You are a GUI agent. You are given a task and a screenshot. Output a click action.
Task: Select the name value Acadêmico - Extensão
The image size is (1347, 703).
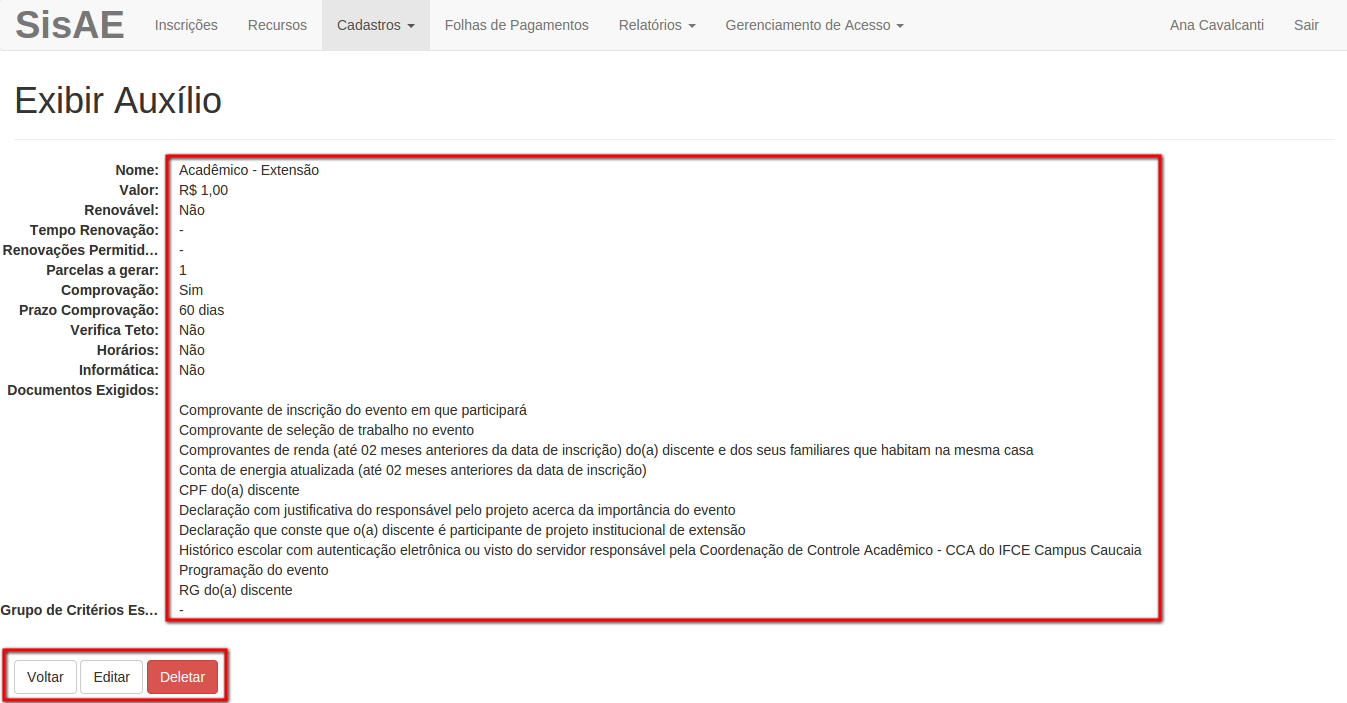pyautogui.click(x=249, y=170)
